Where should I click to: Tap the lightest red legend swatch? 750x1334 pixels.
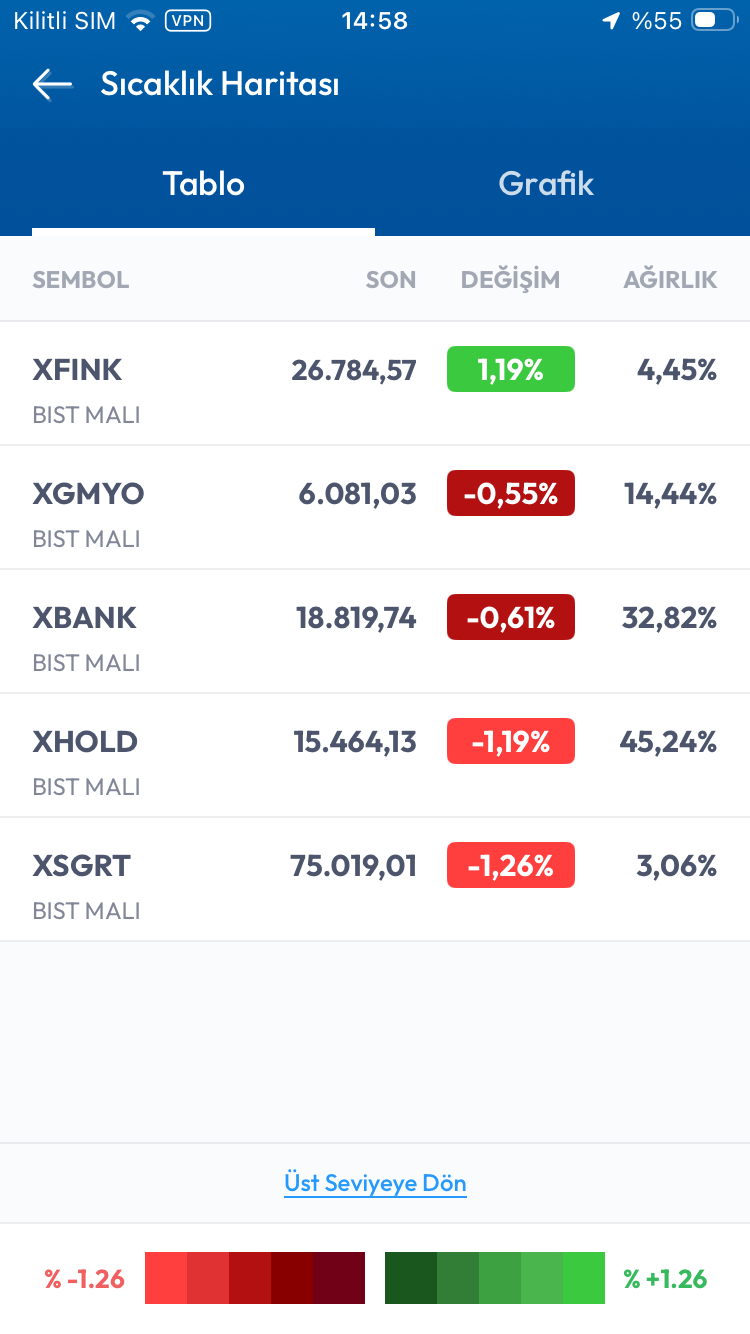point(166,1278)
